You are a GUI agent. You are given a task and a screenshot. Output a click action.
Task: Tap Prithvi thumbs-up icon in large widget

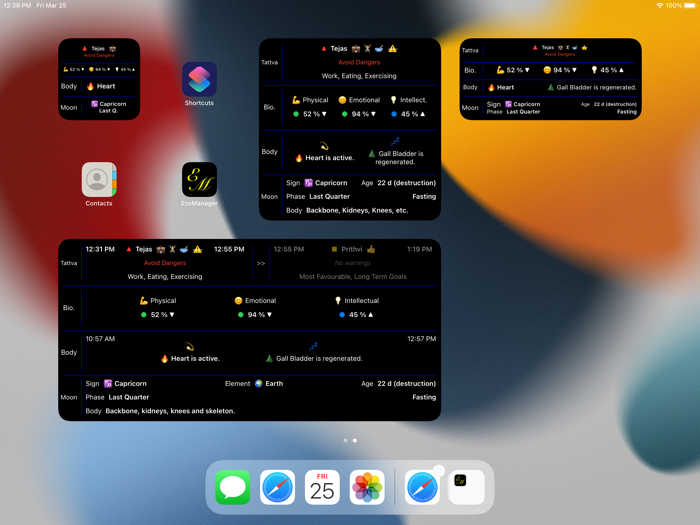tap(371, 249)
